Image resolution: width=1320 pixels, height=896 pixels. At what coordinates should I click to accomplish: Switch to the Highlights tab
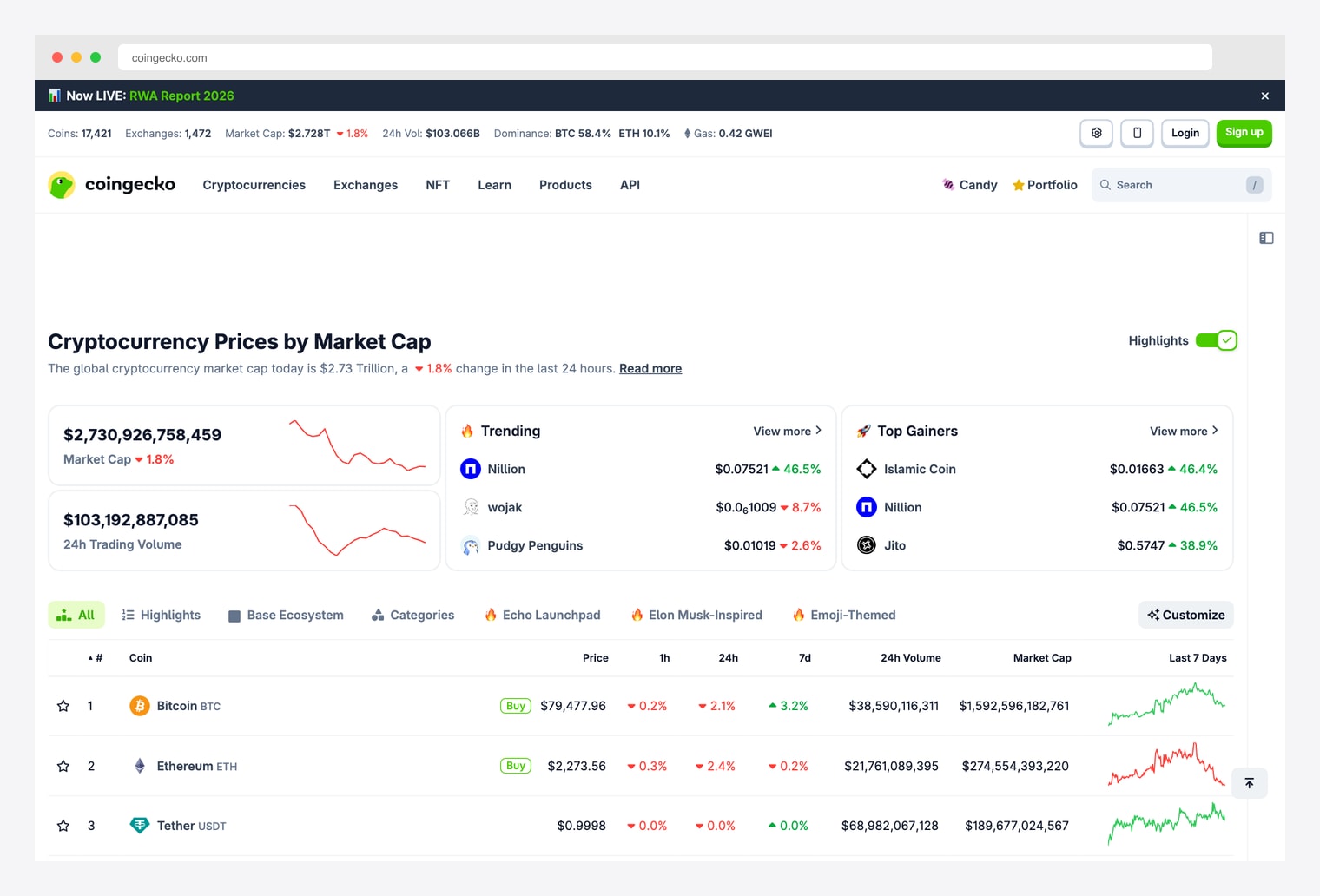pyautogui.click(x=162, y=615)
